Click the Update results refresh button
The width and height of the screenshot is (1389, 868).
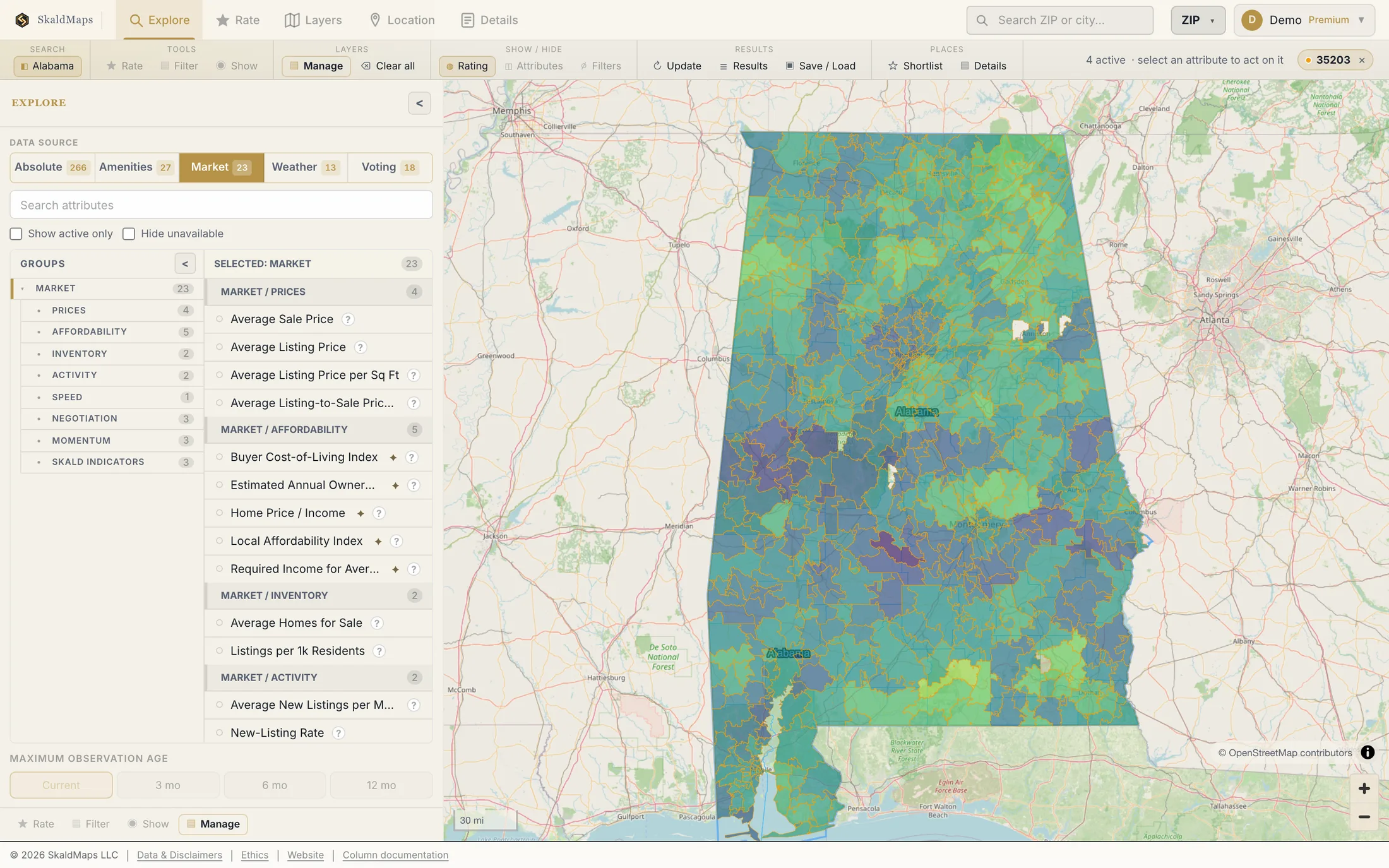677,66
